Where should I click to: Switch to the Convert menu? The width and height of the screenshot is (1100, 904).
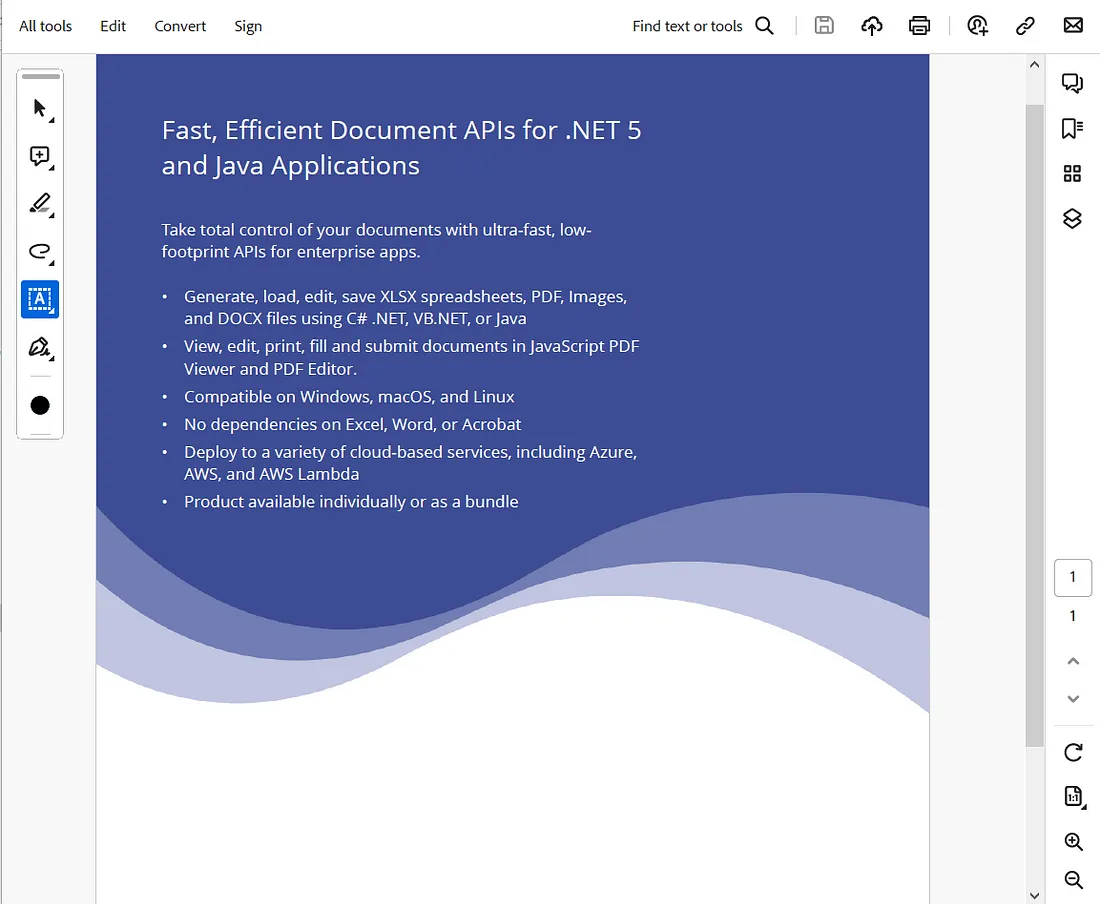pos(180,26)
